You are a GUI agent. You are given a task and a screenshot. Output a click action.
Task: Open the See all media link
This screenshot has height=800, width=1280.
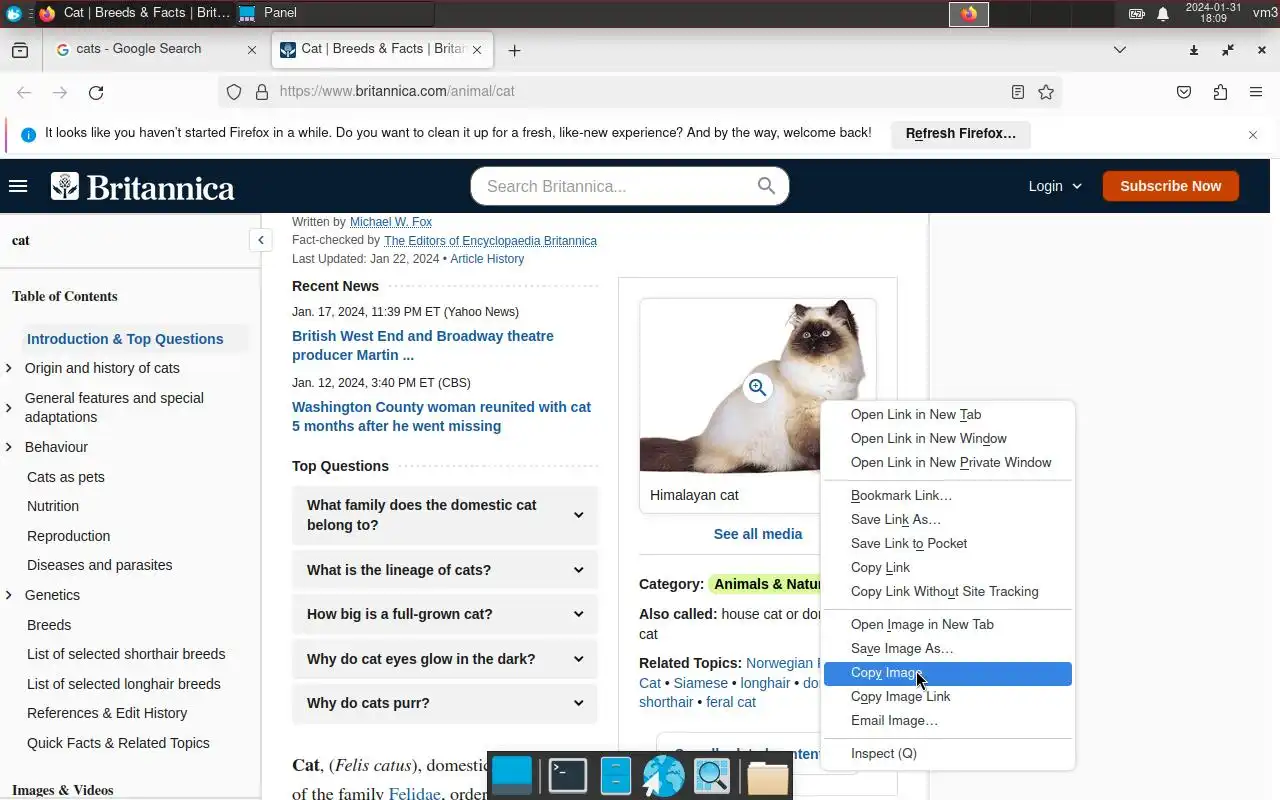(758, 534)
